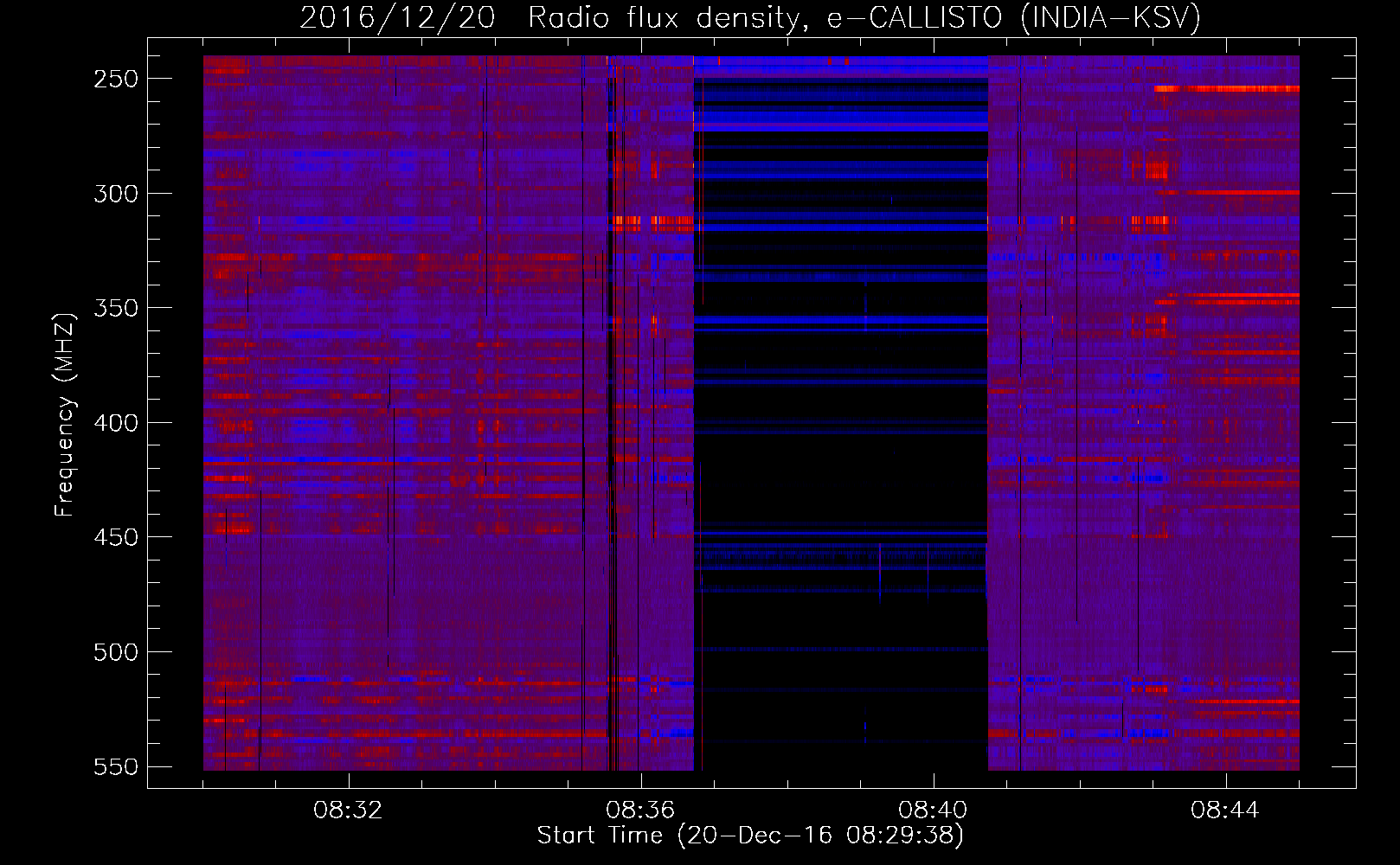The width and height of the screenshot is (1400, 865).
Task: Click the 500 frequency tick label
Action: pos(116,652)
